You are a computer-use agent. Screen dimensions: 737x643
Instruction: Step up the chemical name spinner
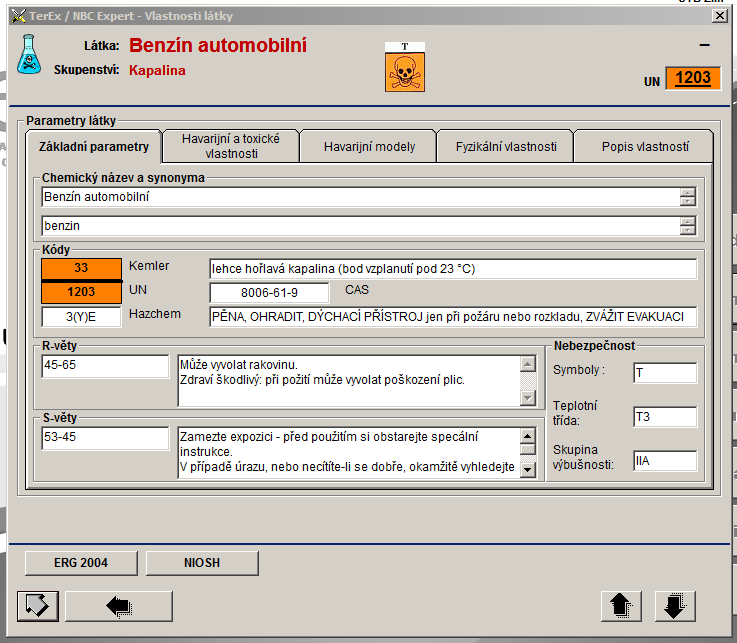[688, 193]
